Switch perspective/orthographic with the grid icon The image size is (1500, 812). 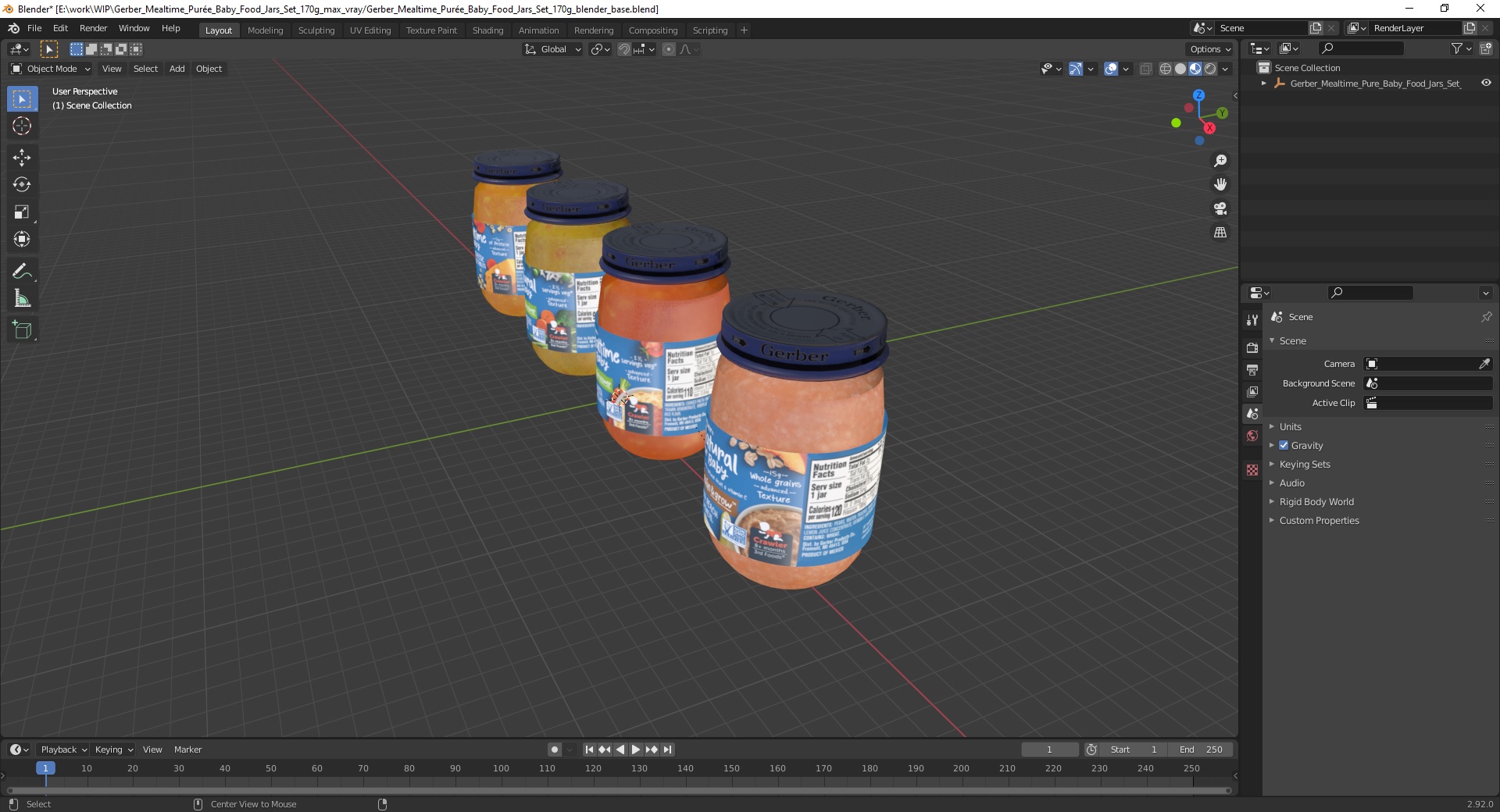coord(1220,232)
